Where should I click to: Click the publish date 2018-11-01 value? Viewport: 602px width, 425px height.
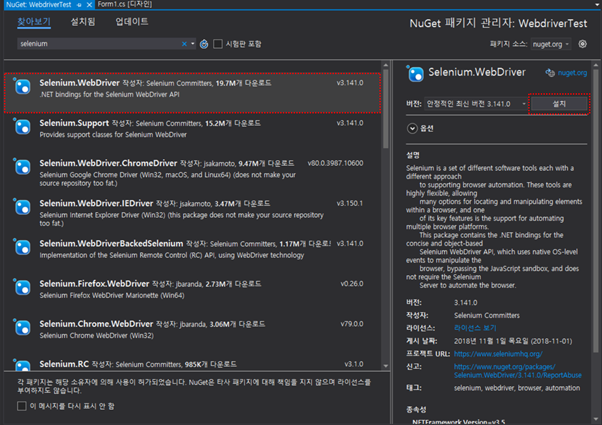(x=513, y=341)
